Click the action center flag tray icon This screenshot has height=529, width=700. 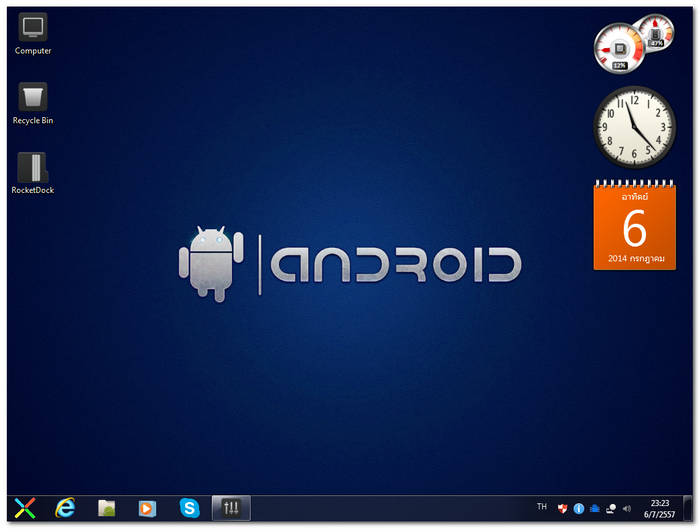[x=611, y=508]
